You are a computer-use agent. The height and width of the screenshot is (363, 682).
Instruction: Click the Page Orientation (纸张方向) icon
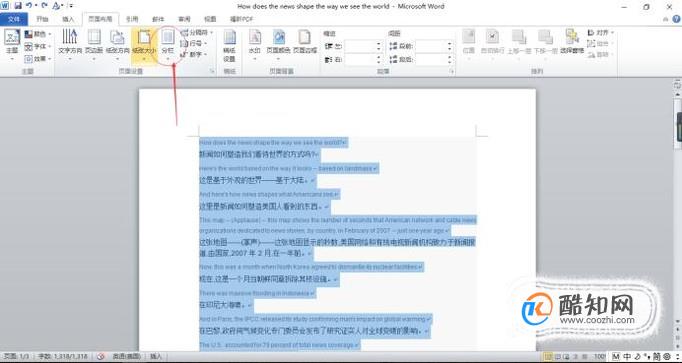pyautogui.click(x=117, y=43)
